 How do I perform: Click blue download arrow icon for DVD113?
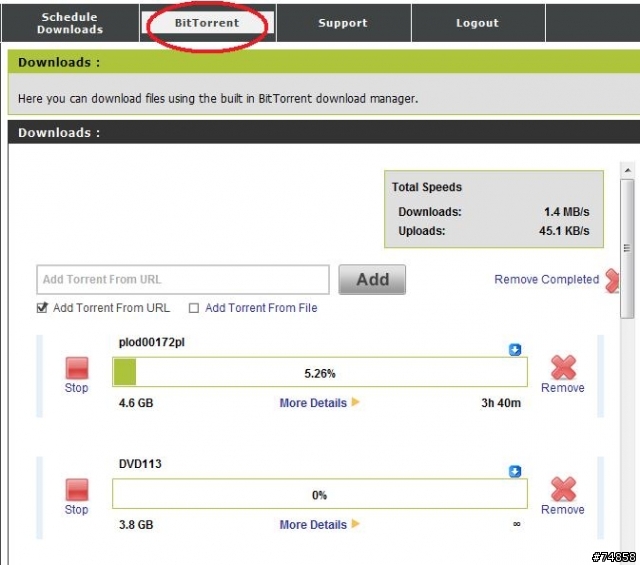515,471
